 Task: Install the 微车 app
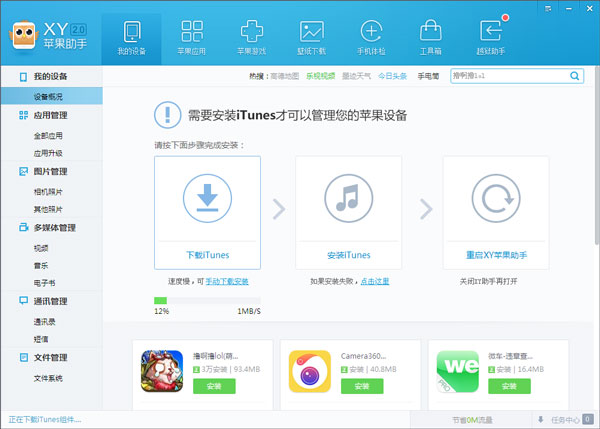(509, 386)
